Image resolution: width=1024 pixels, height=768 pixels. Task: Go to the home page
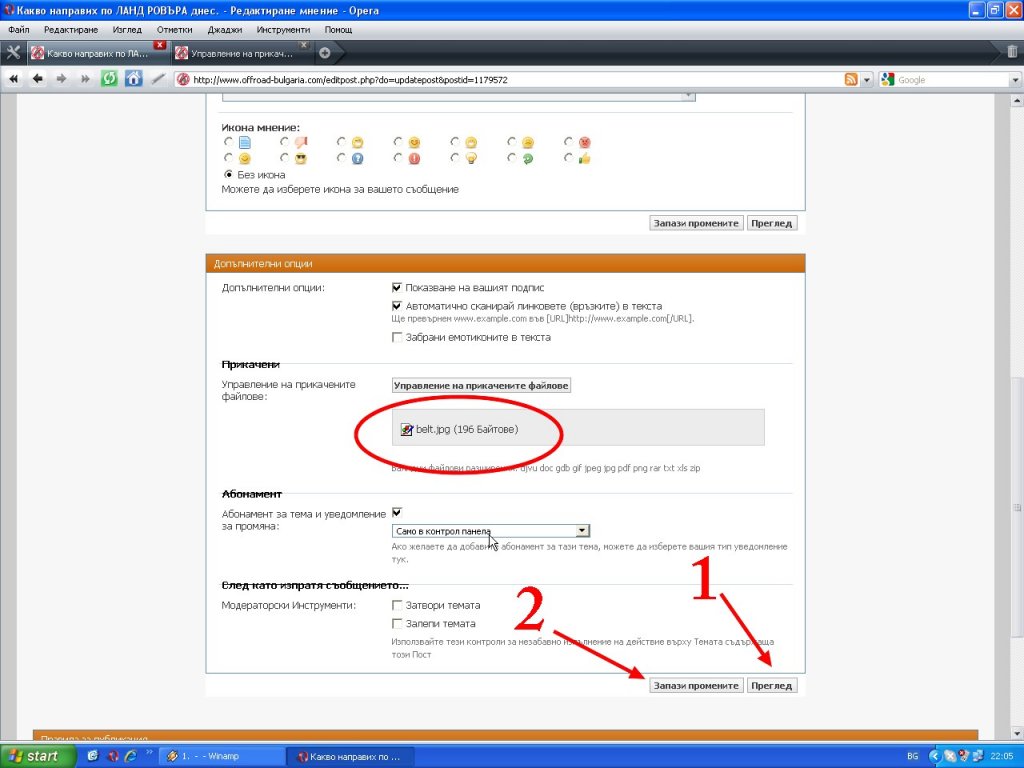tap(133, 79)
